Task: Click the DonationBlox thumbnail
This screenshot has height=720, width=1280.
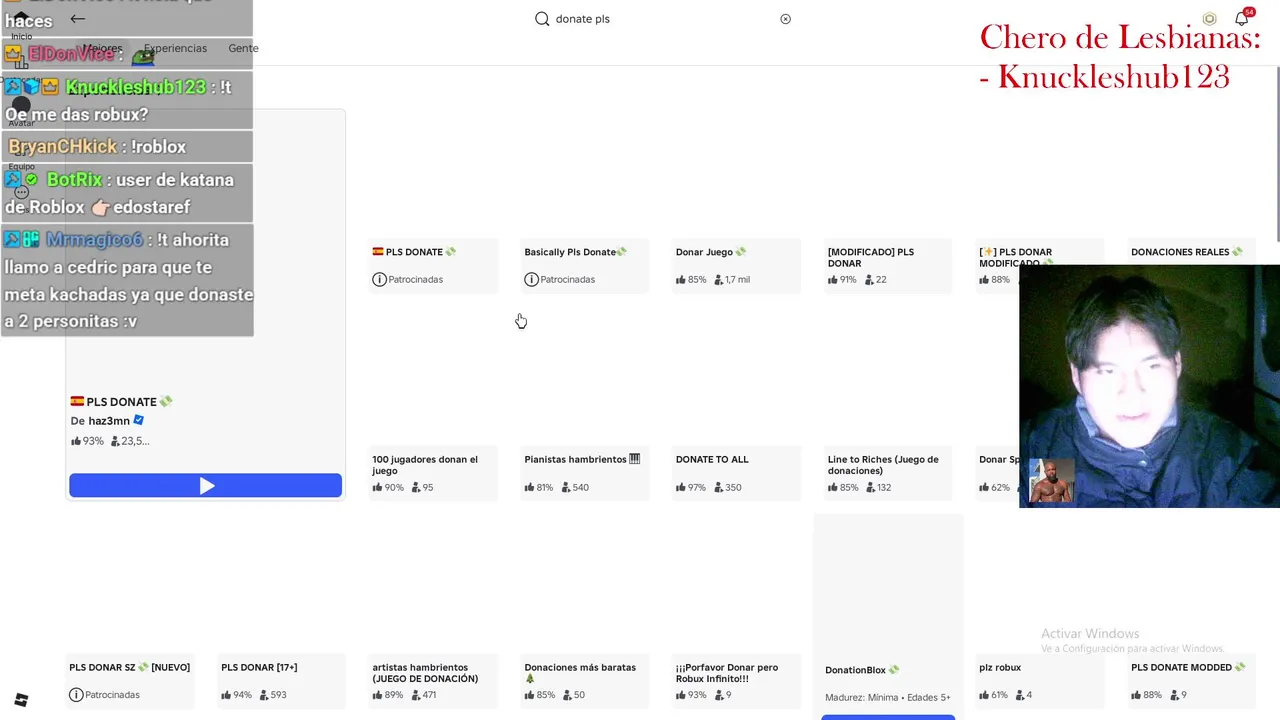Action: pyautogui.click(x=888, y=590)
